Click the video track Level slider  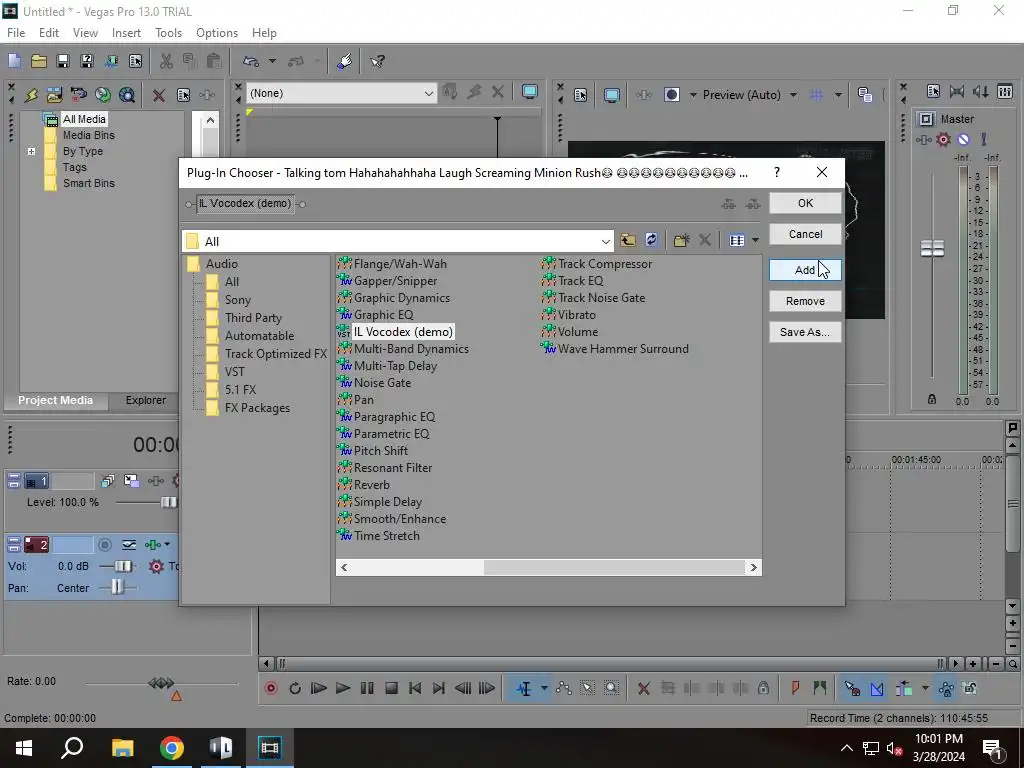[x=168, y=502]
